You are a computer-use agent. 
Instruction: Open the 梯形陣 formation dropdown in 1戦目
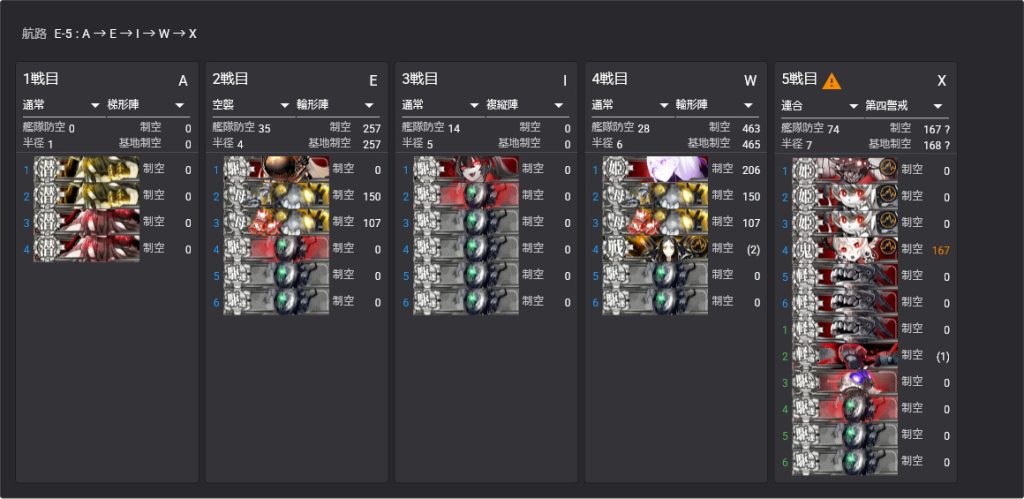point(146,105)
